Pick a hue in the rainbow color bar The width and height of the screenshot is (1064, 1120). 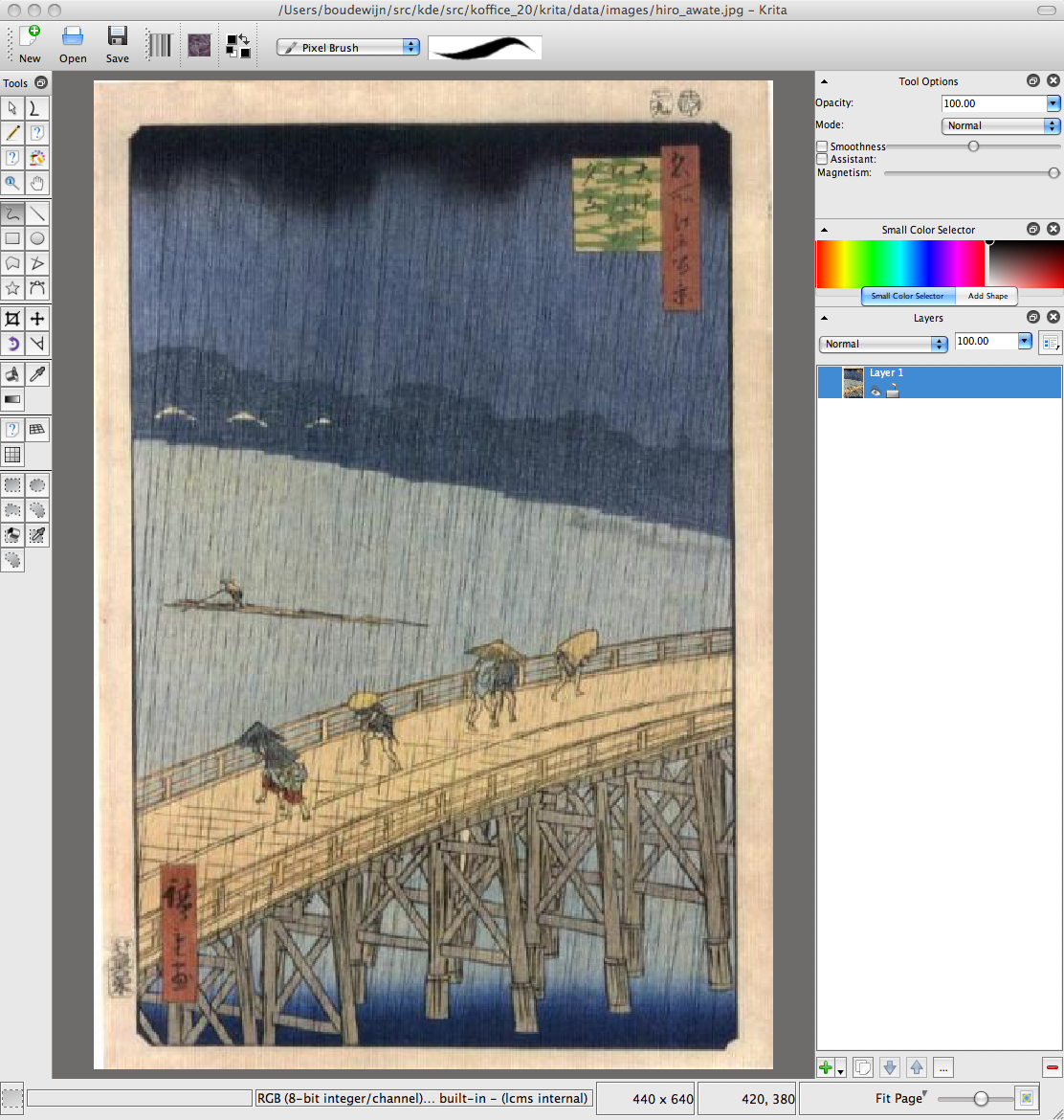(900, 263)
